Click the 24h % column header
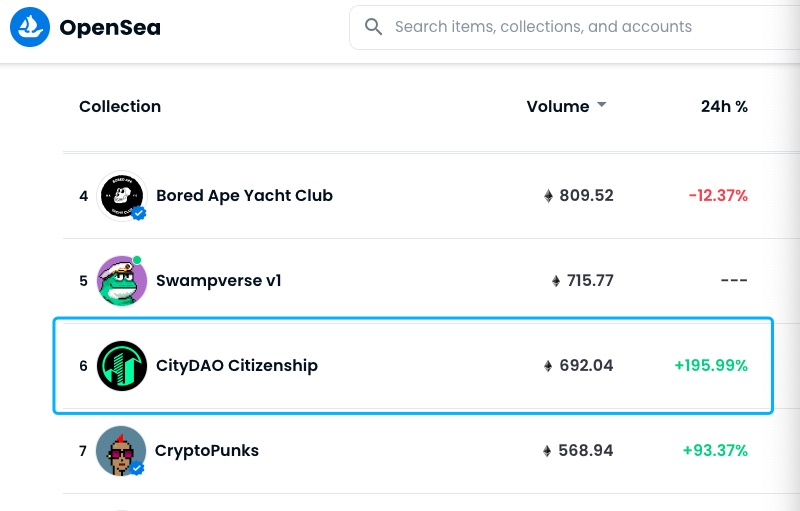Screen dimensions: 800x511 (x=724, y=107)
